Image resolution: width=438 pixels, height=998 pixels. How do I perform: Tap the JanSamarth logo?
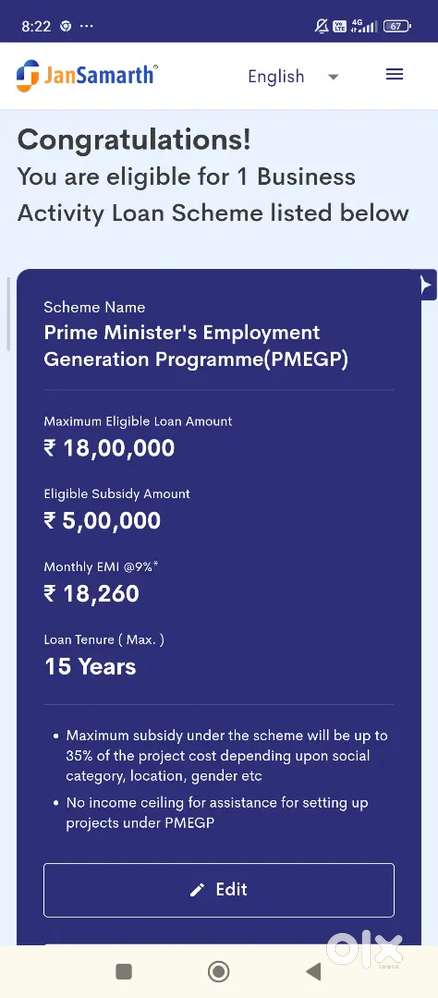click(87, 75)
